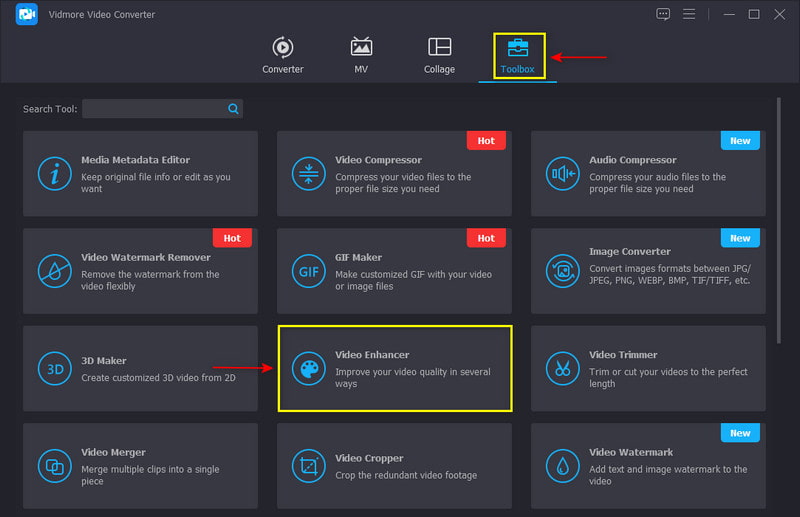This screenshot has height=517, width=800.
Task: Open Image Converter title
Action: 630,251
